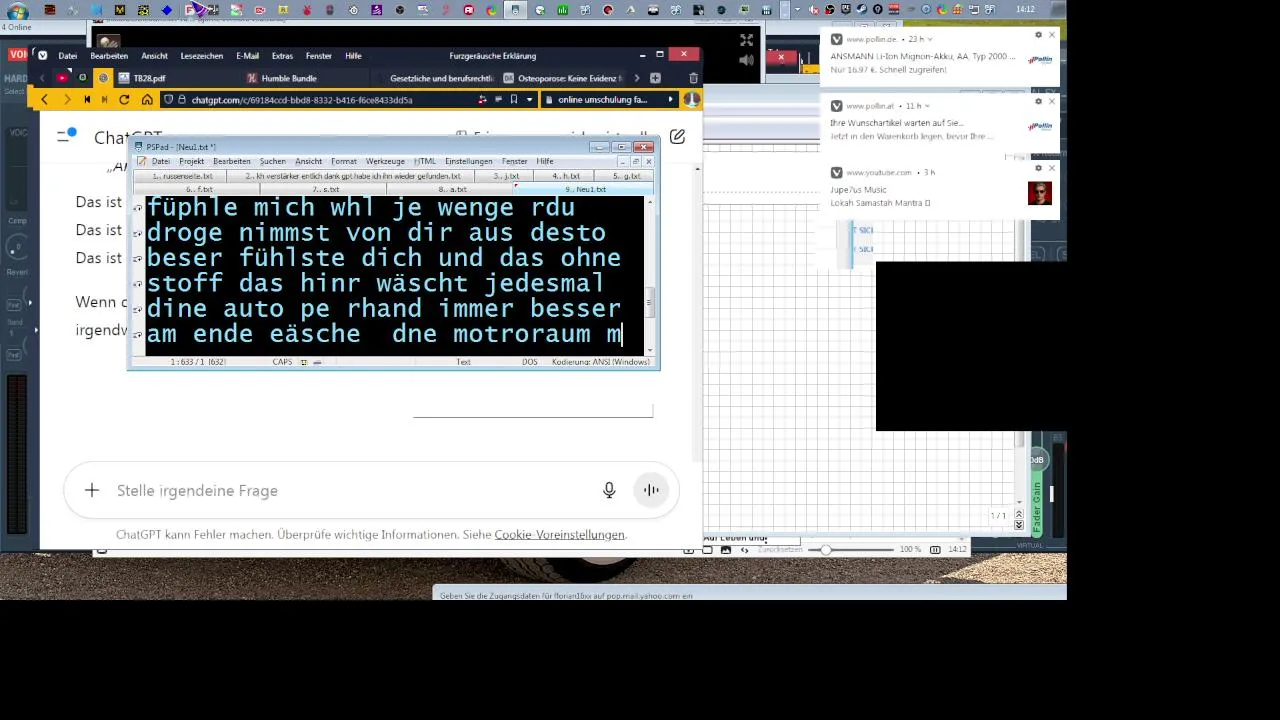Click browser Home icon
1280x720 pixels.
[x=147, y=100]
